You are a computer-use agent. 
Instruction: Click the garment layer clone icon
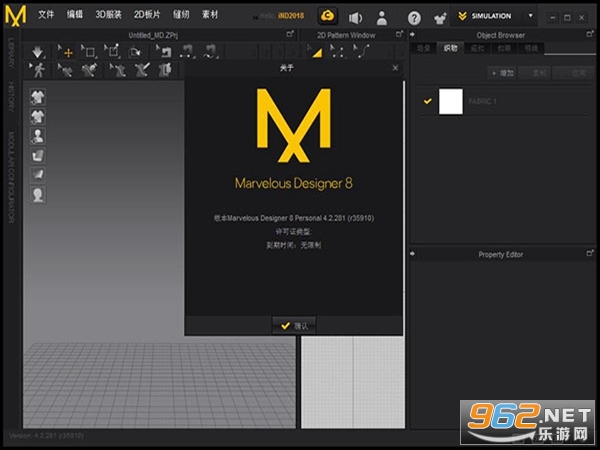click(x=165, y=70)
